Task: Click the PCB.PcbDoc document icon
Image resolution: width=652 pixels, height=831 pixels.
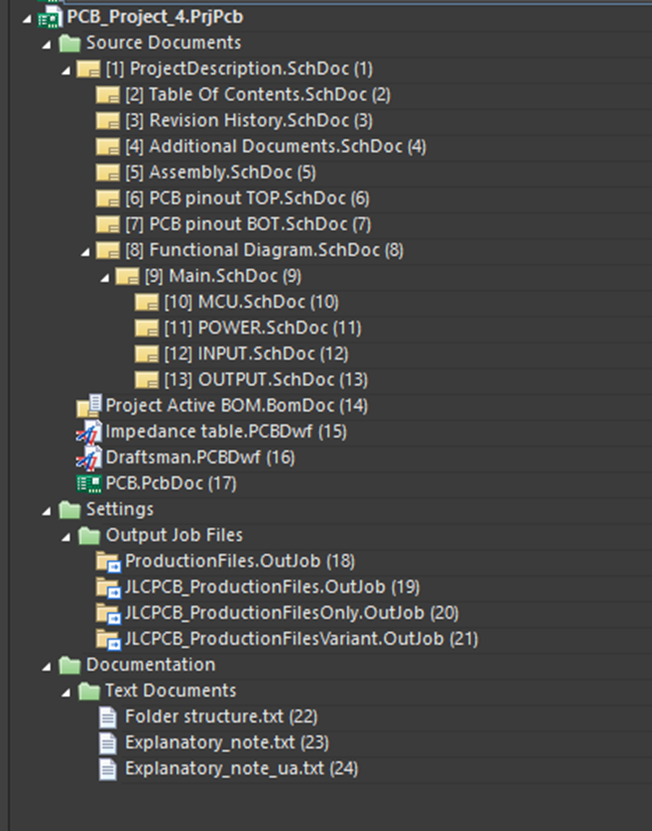Action: pyautogui.click(x=90, y=483)
